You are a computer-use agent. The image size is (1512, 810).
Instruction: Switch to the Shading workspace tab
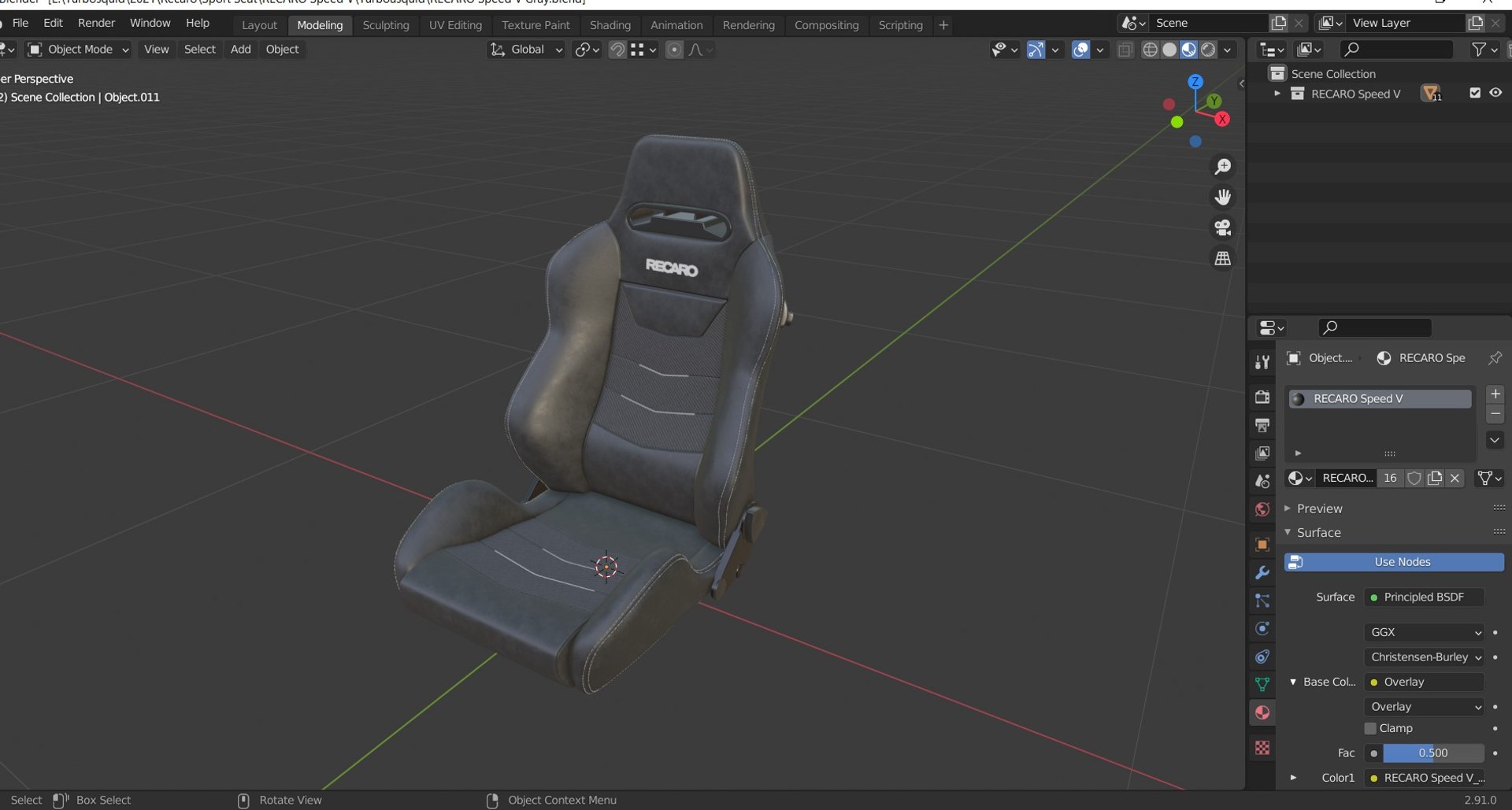(610, 25)
